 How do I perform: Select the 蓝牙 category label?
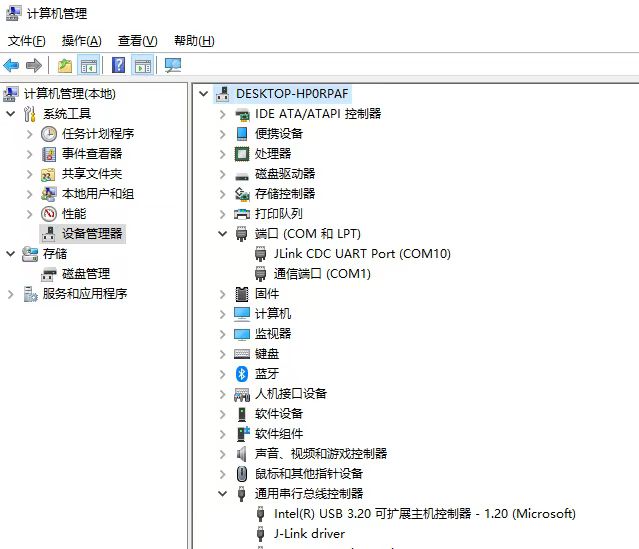tap(267, 373)
